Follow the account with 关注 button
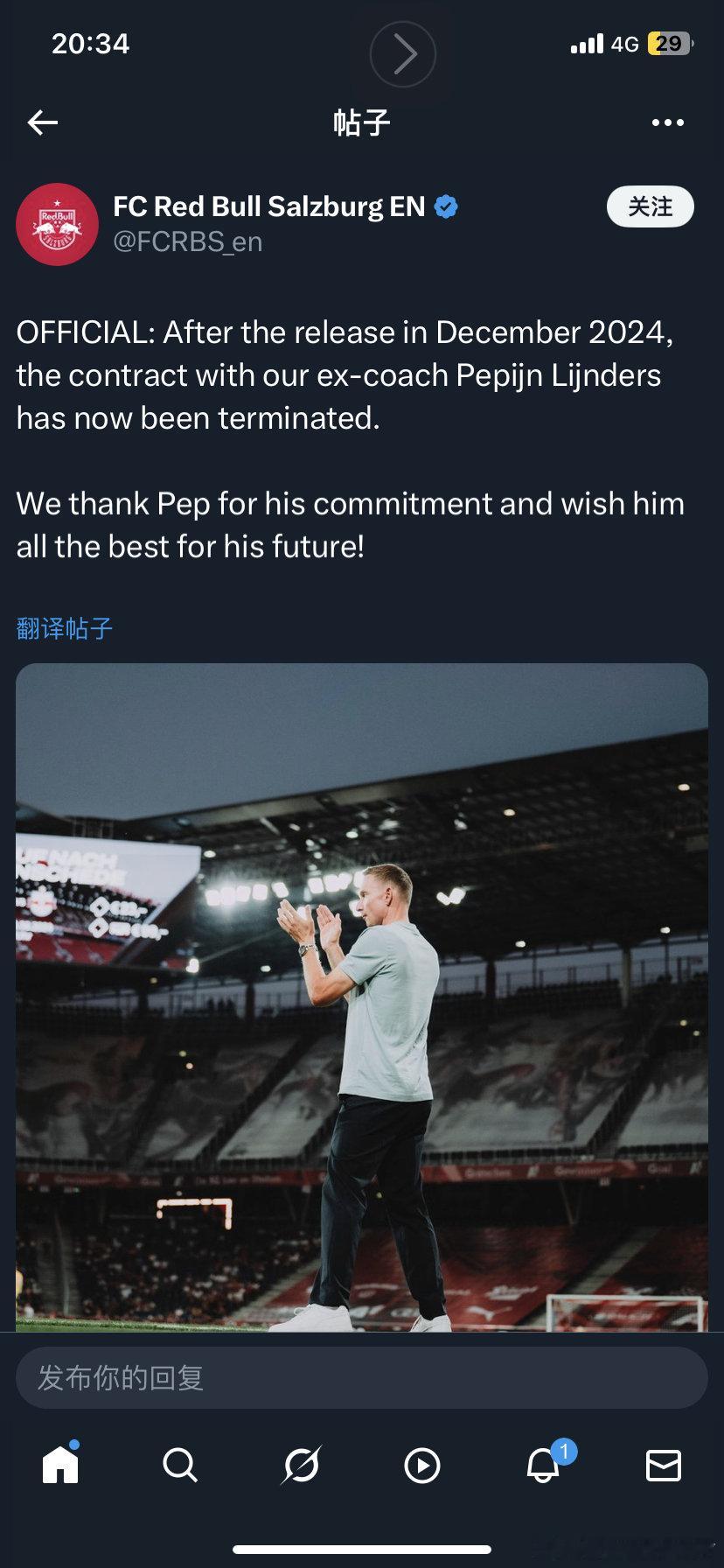This screenshot has height=1568, width=724. point(650,207)
